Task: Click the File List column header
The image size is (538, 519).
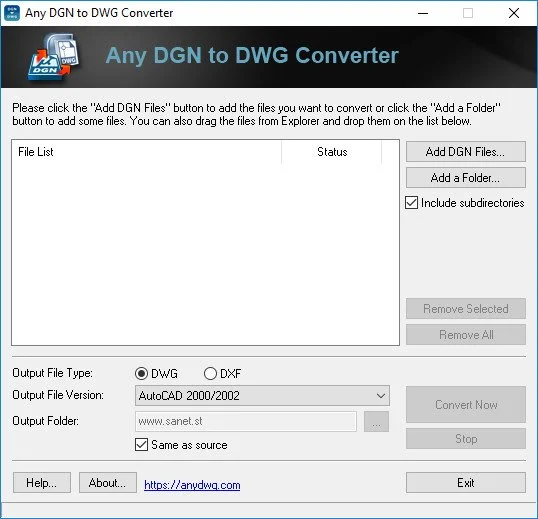Action: click(x=147, y=152)
